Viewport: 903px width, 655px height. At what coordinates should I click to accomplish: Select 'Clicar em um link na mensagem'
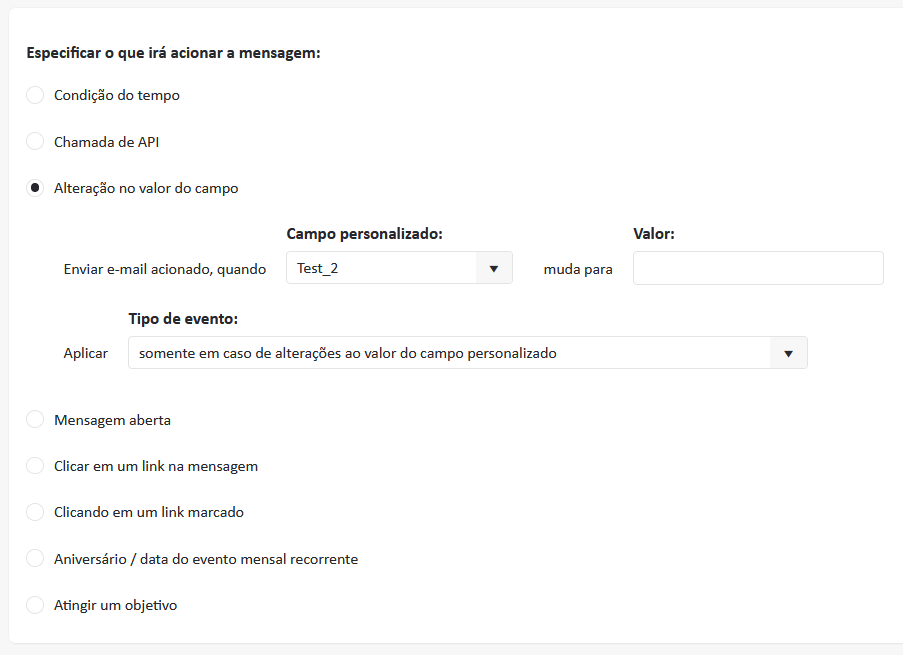click(35, 466)
